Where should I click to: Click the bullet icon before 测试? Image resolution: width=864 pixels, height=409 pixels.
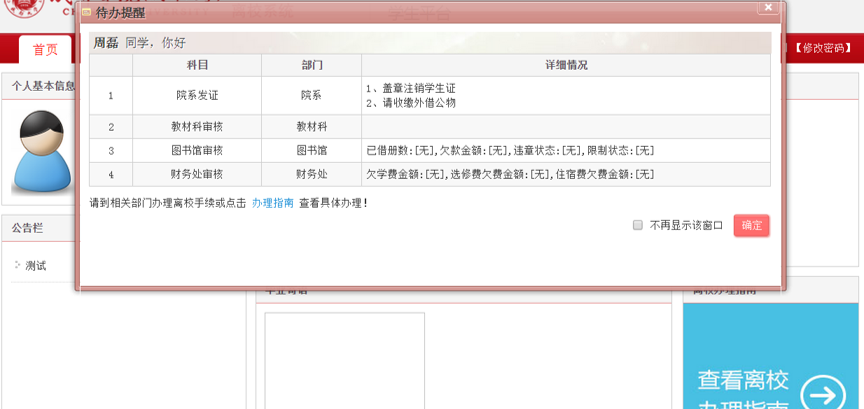point(18,266)
